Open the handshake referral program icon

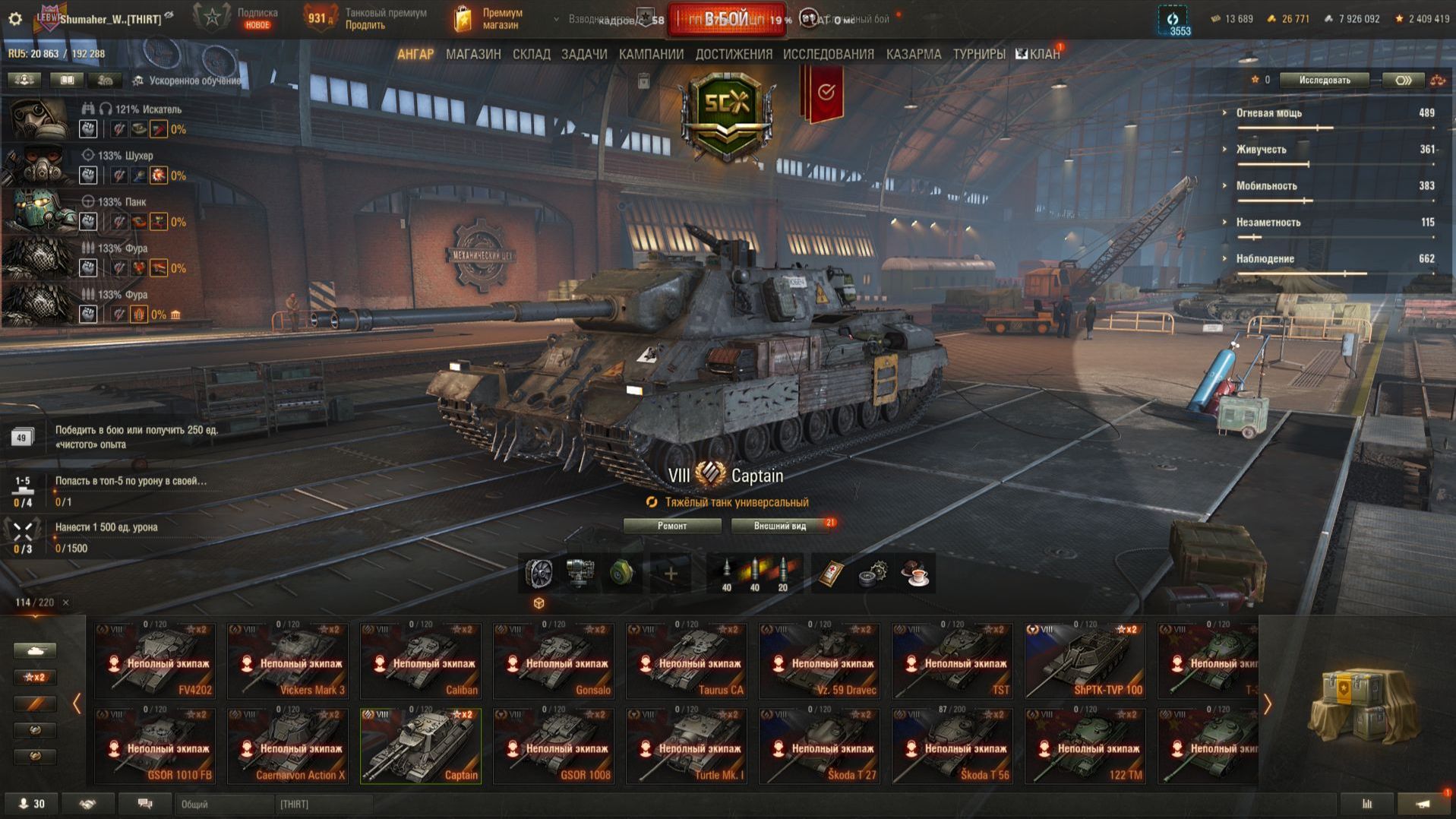coord(87,804)
